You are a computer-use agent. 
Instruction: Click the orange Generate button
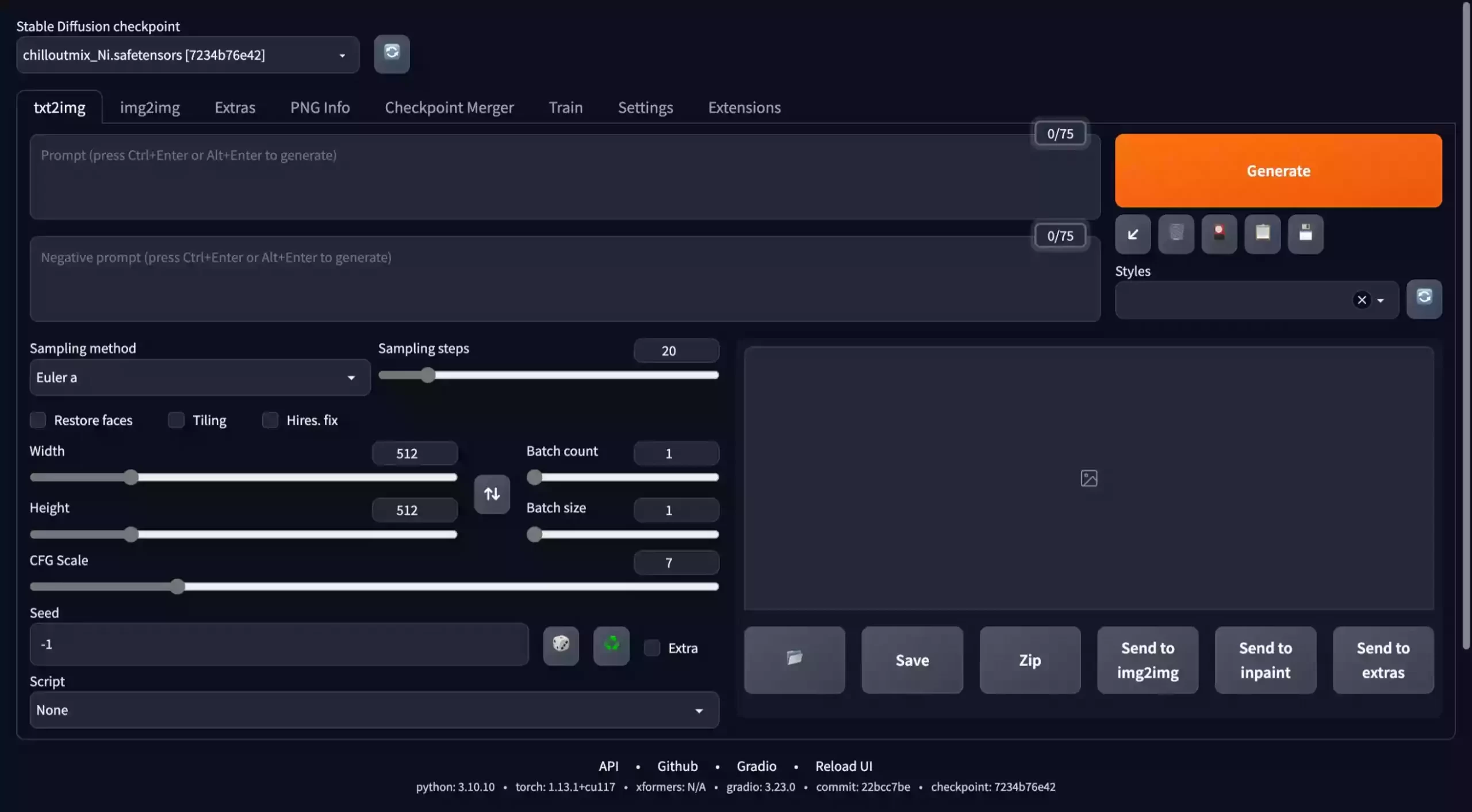click(1278, 171)
